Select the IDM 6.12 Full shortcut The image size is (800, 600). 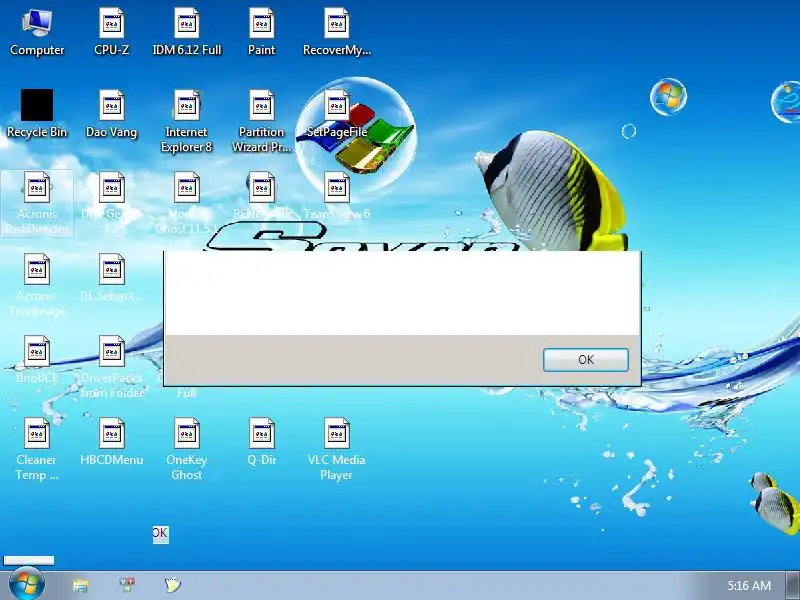pyautogui.click(x=187, y=33)
